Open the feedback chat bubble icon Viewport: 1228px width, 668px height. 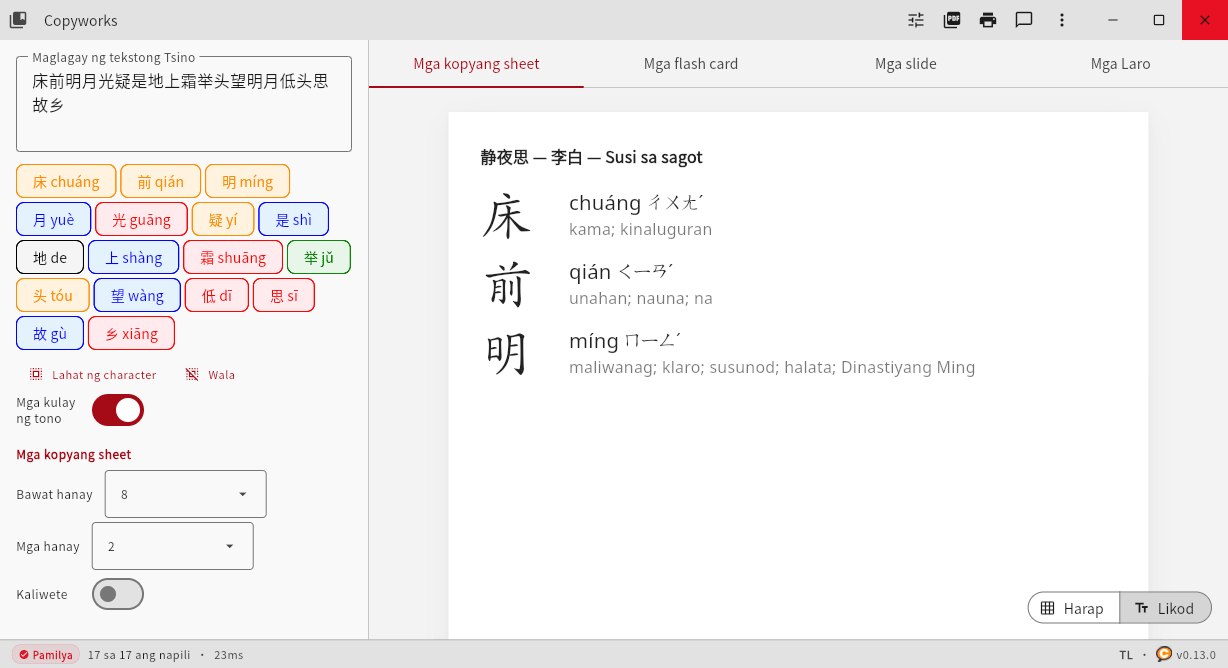pyautogui.click(x=1024, y=20)
